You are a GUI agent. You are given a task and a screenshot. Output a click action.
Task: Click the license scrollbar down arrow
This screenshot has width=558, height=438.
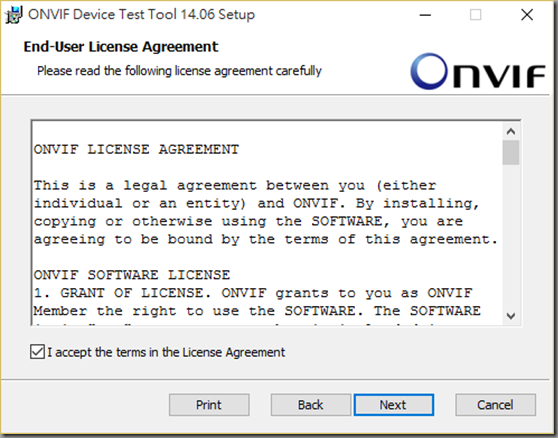point(511,316)
